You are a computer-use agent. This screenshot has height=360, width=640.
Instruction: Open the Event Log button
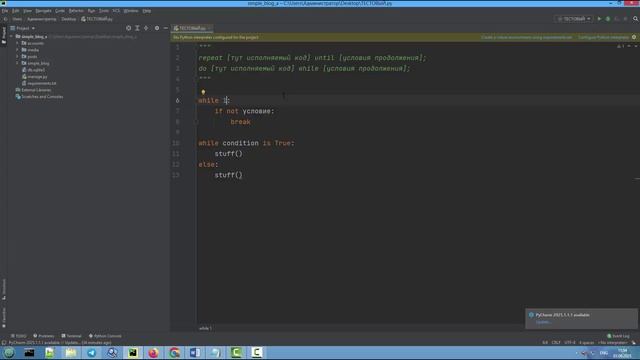618,336
